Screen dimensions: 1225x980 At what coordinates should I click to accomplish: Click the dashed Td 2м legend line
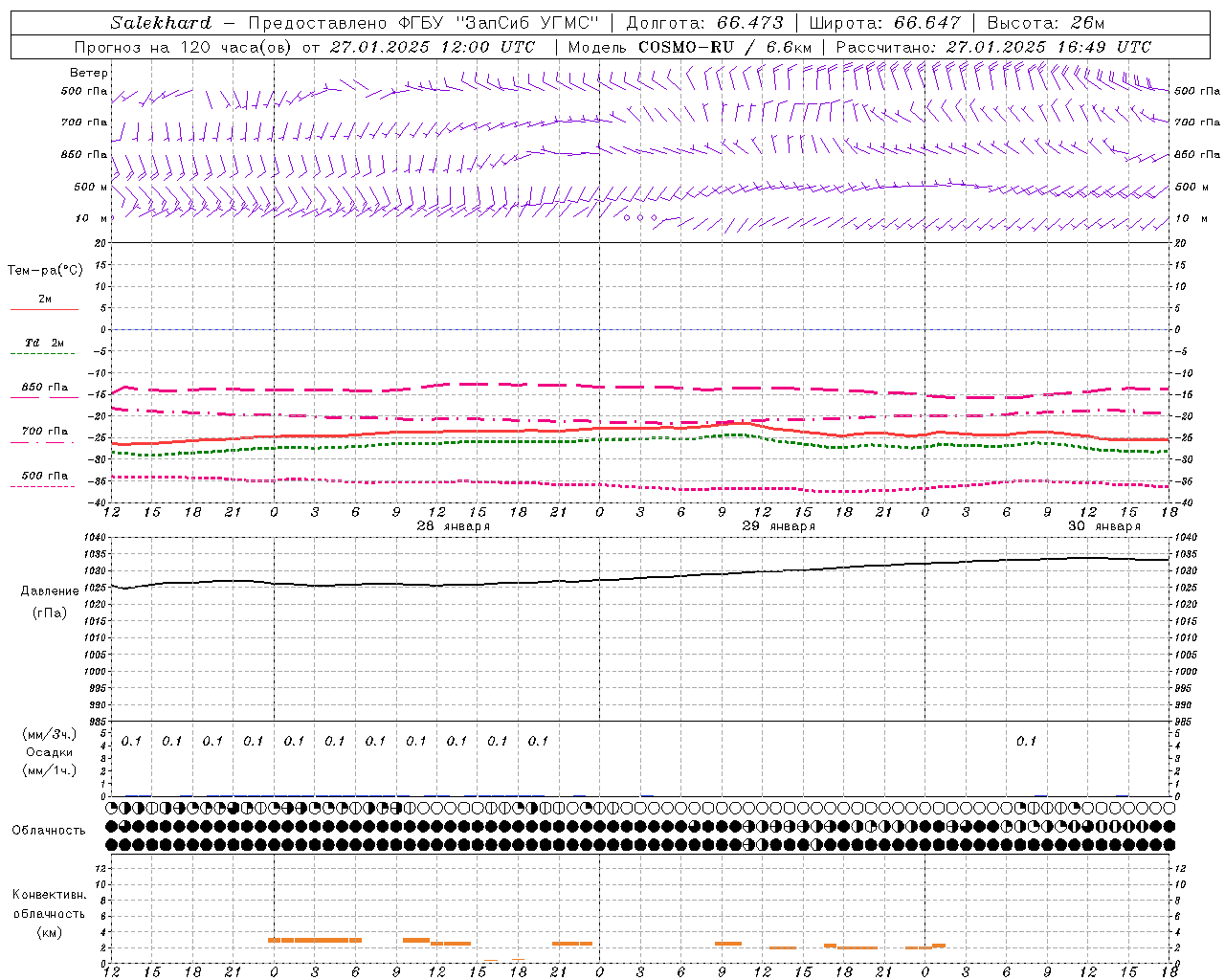coord(44,354)
